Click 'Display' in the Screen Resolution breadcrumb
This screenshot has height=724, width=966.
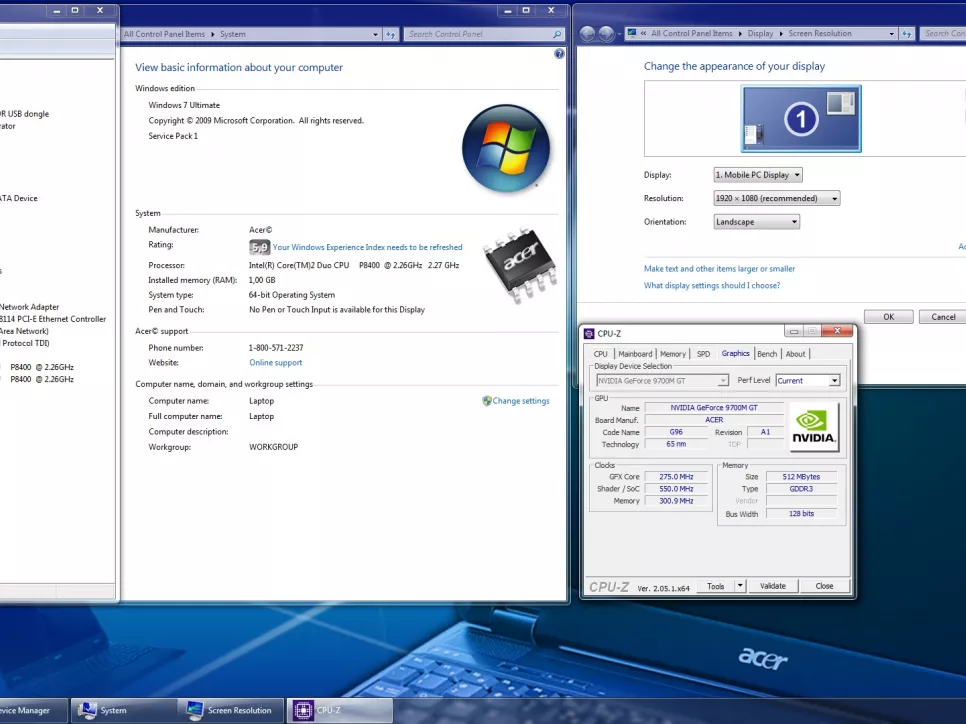coord(760,34)
